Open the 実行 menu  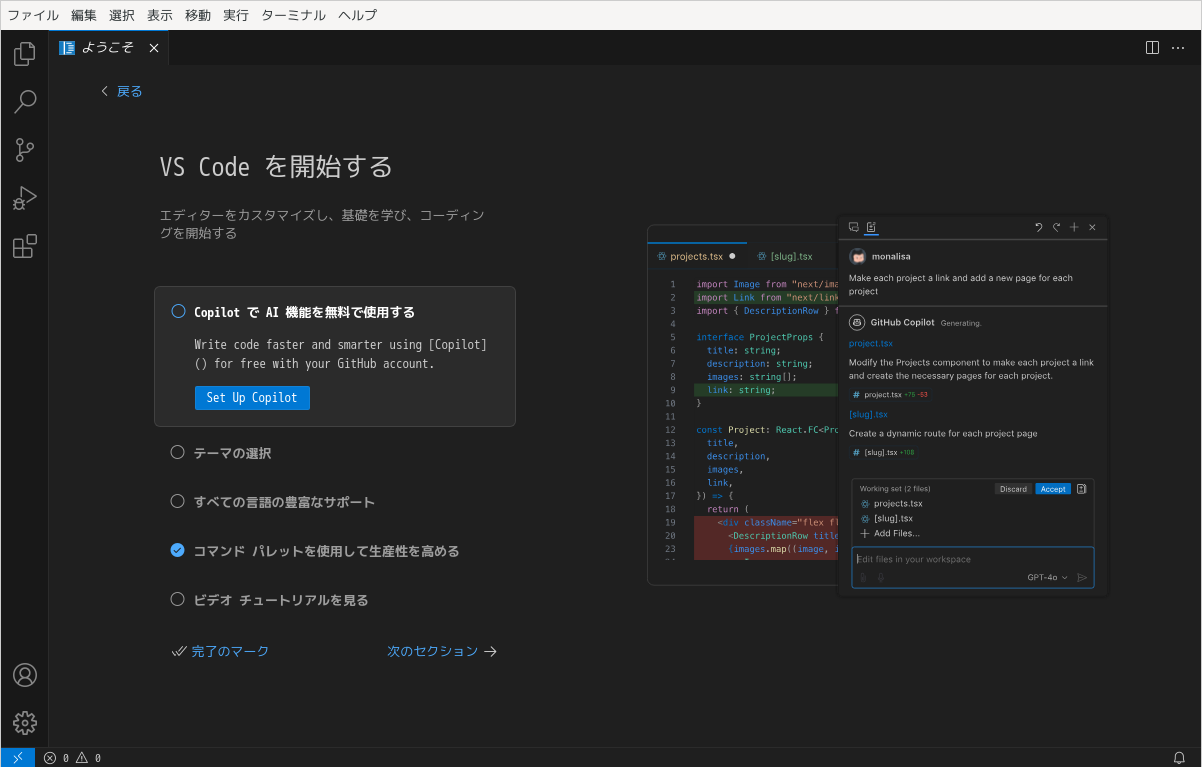point(236,15)
